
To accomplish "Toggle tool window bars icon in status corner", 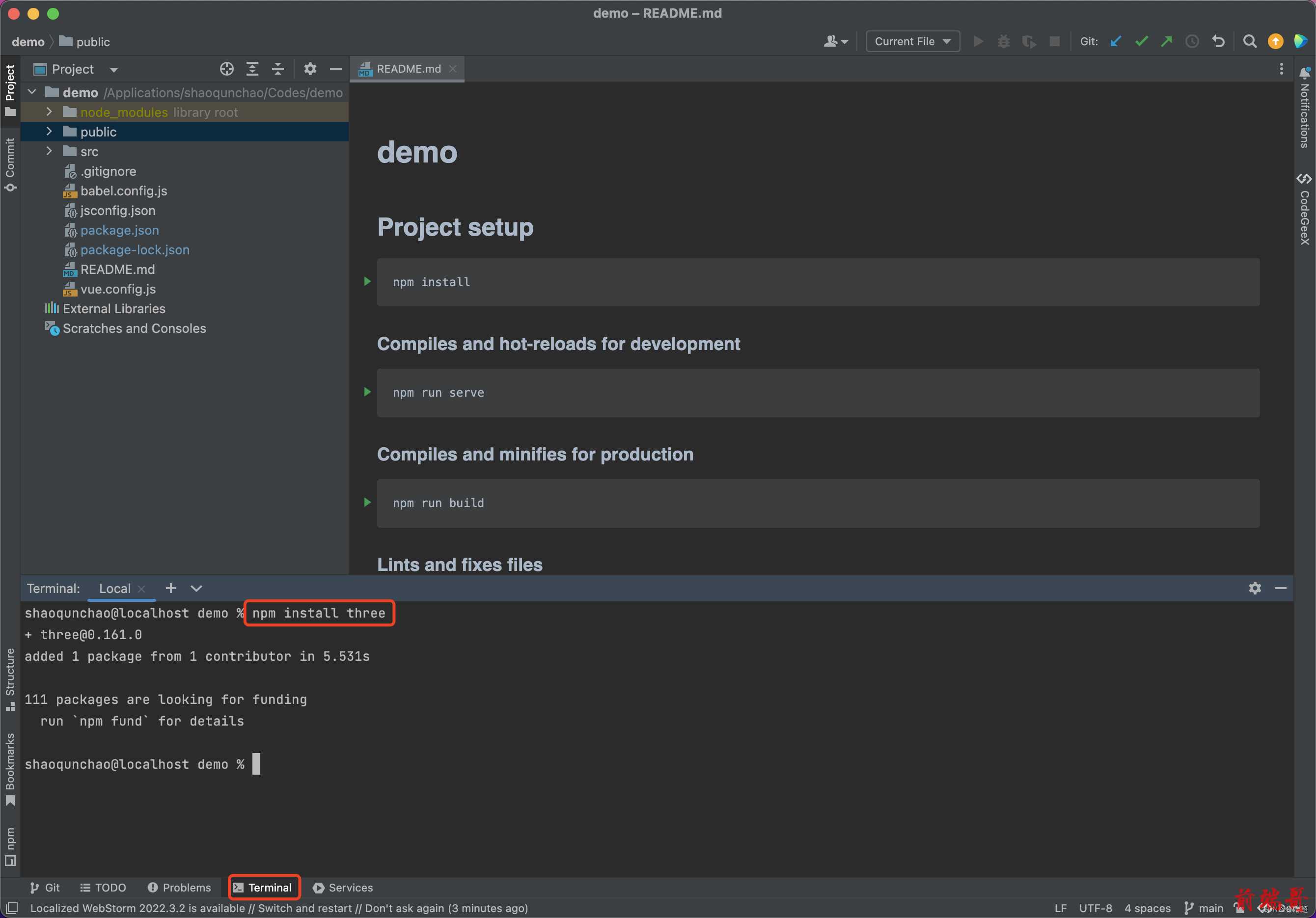I will [x=12, y=908].
